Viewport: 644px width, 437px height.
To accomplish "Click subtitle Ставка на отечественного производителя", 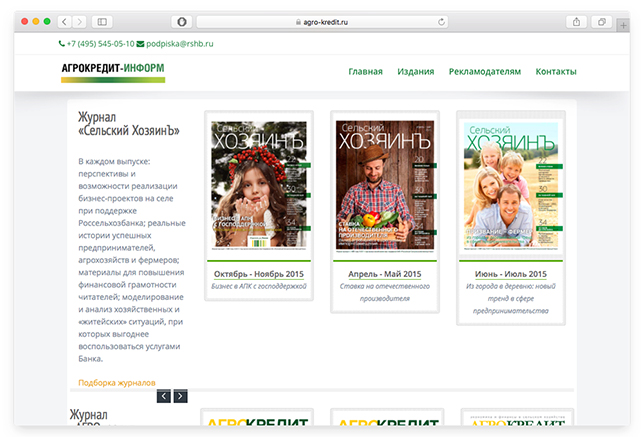I will [385, 292].
